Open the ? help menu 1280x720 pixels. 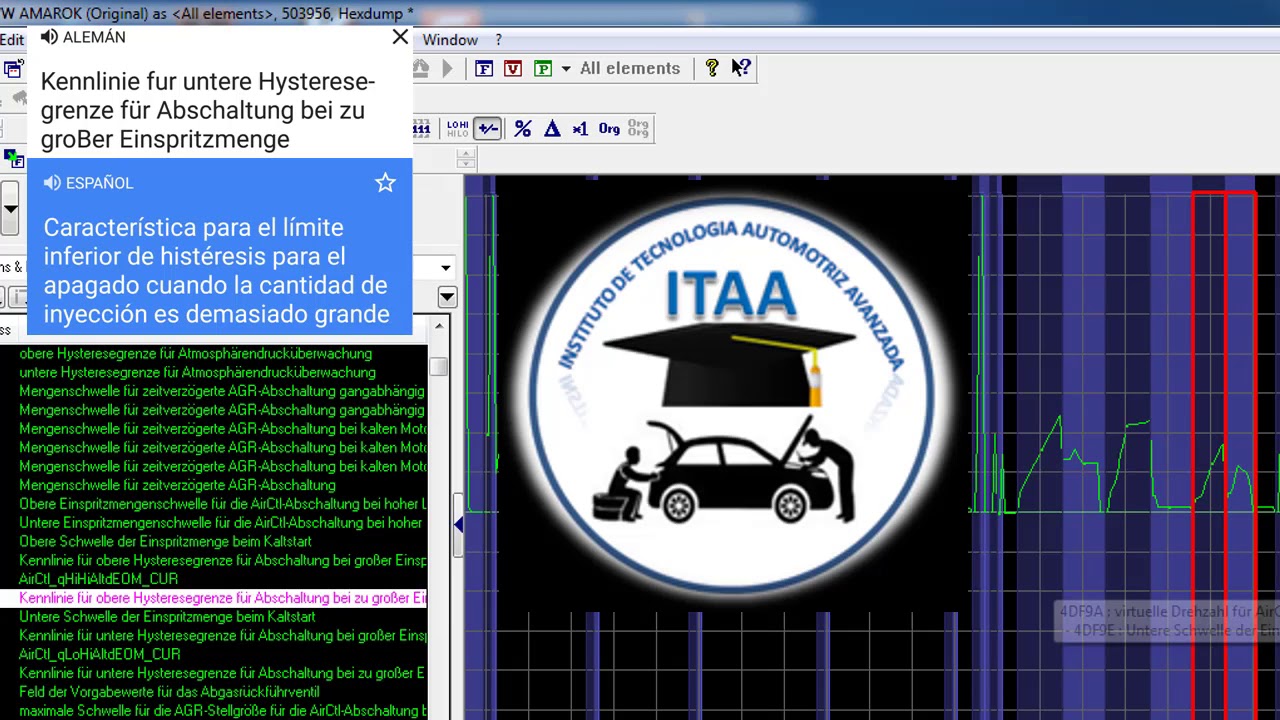pos(498,40)
